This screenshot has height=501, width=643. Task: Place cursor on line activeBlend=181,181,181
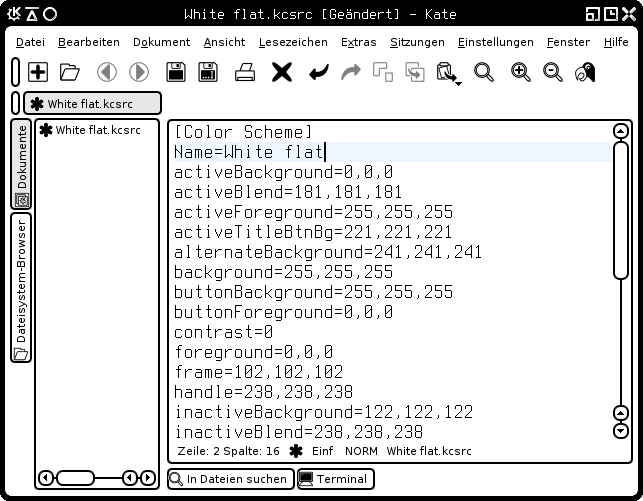(288, 192)
